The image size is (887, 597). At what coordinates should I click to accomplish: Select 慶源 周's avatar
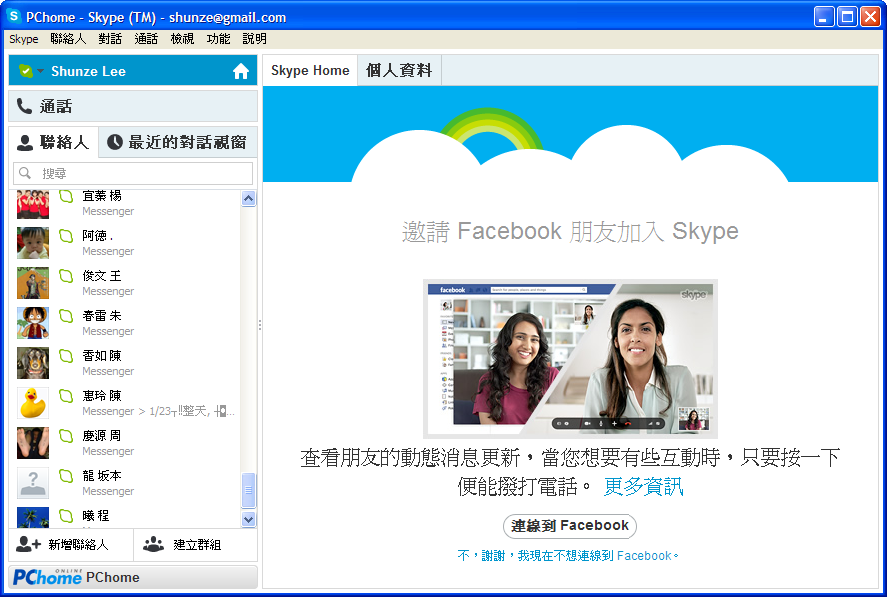(x=33, y=443)
